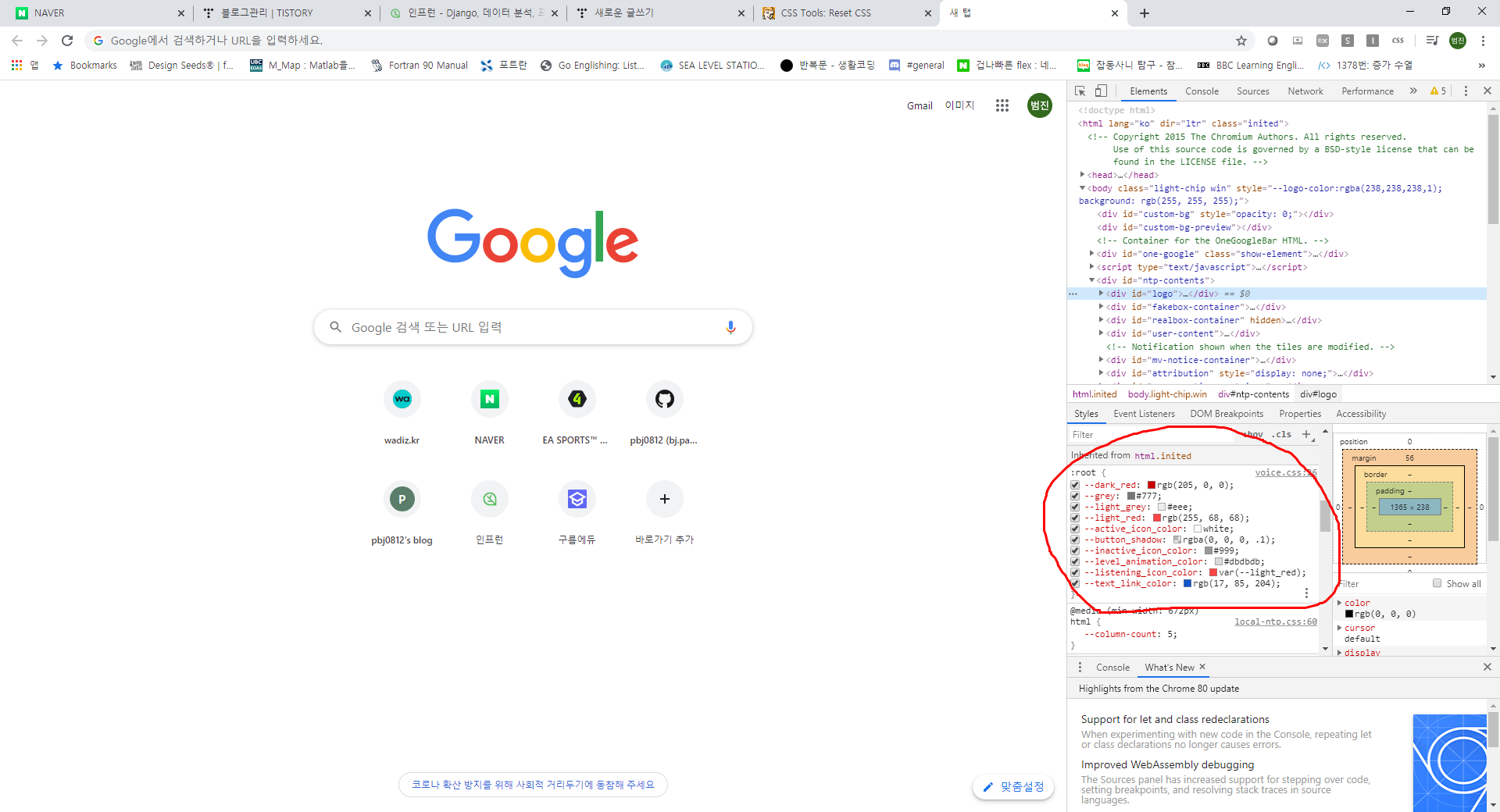This screenshot has width=1500, height=812.
Task: Open the 이미지 link
Action: (x=959, y=105)
